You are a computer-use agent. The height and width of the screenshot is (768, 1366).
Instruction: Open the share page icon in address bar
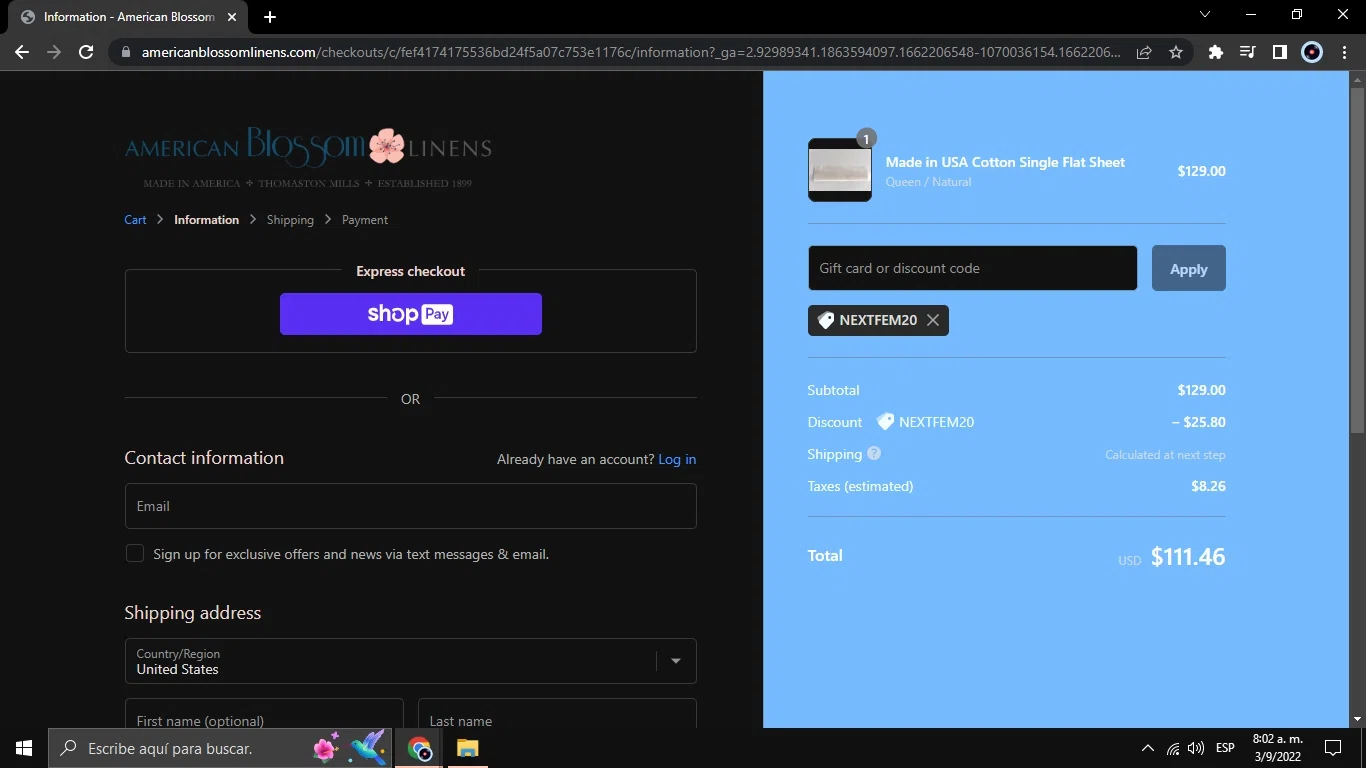tap(1144, 52)
